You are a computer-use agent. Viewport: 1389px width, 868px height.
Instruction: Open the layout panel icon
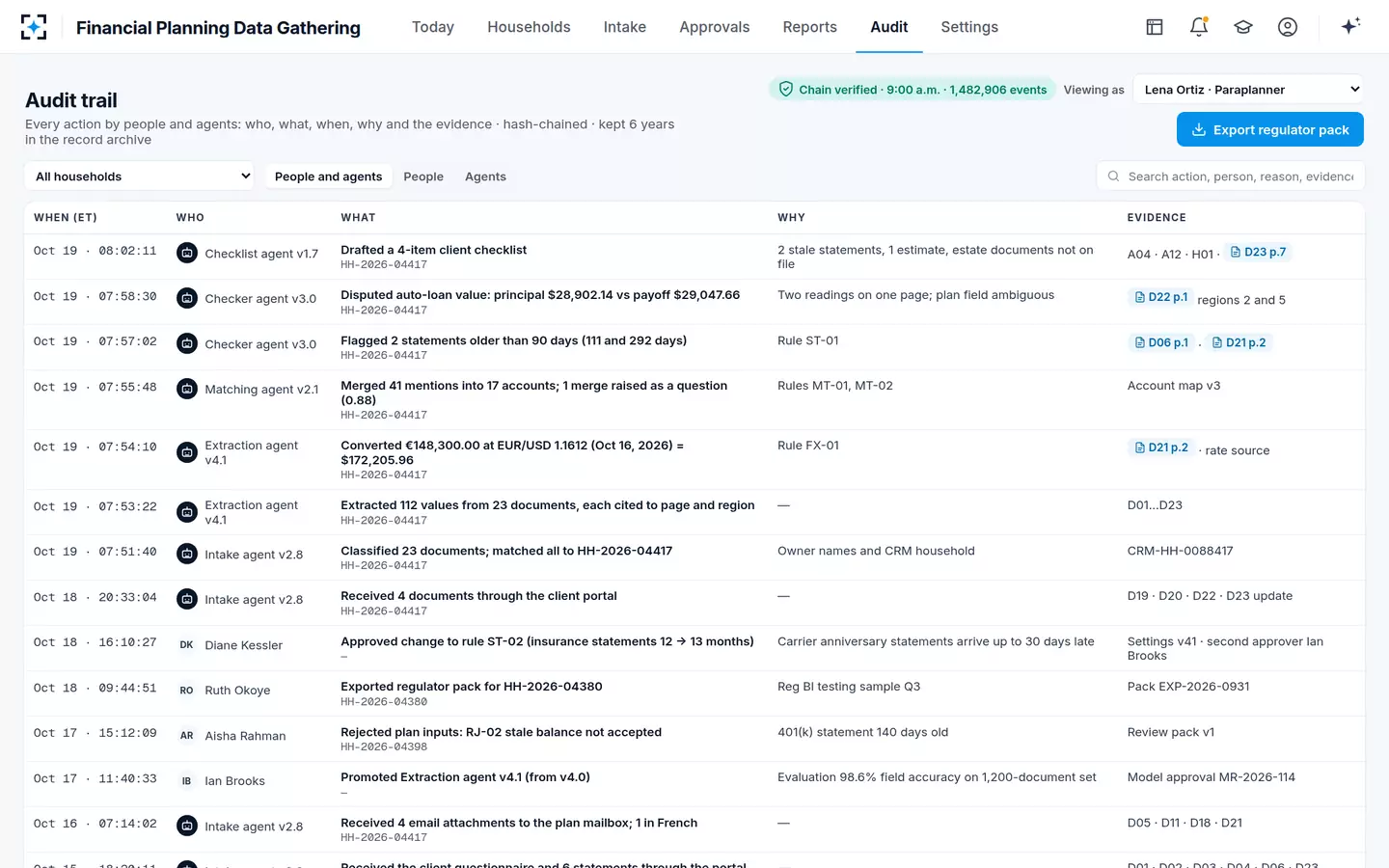point(1155,27)
